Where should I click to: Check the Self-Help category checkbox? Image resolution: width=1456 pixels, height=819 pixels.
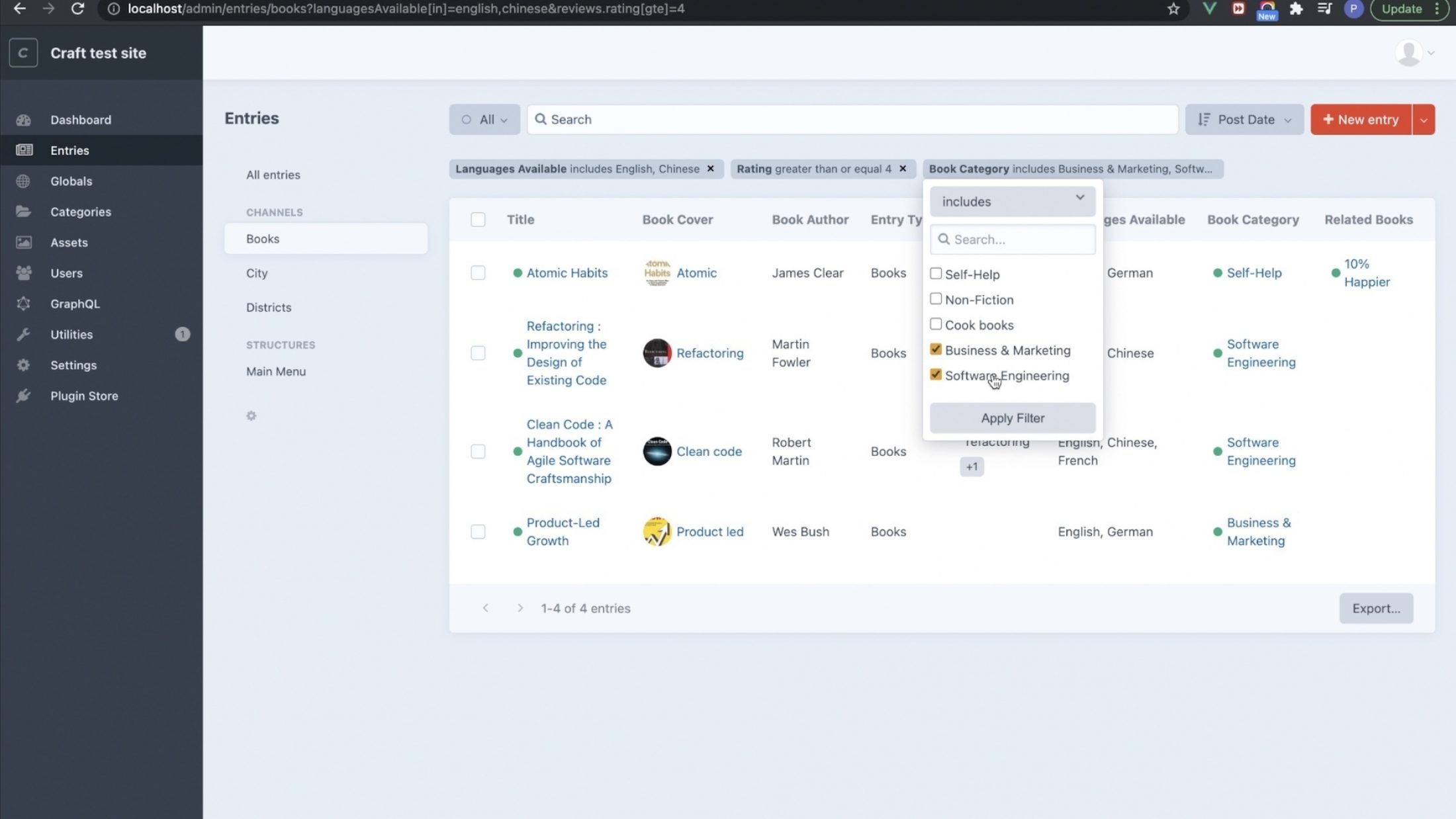[x=936, y=273]
